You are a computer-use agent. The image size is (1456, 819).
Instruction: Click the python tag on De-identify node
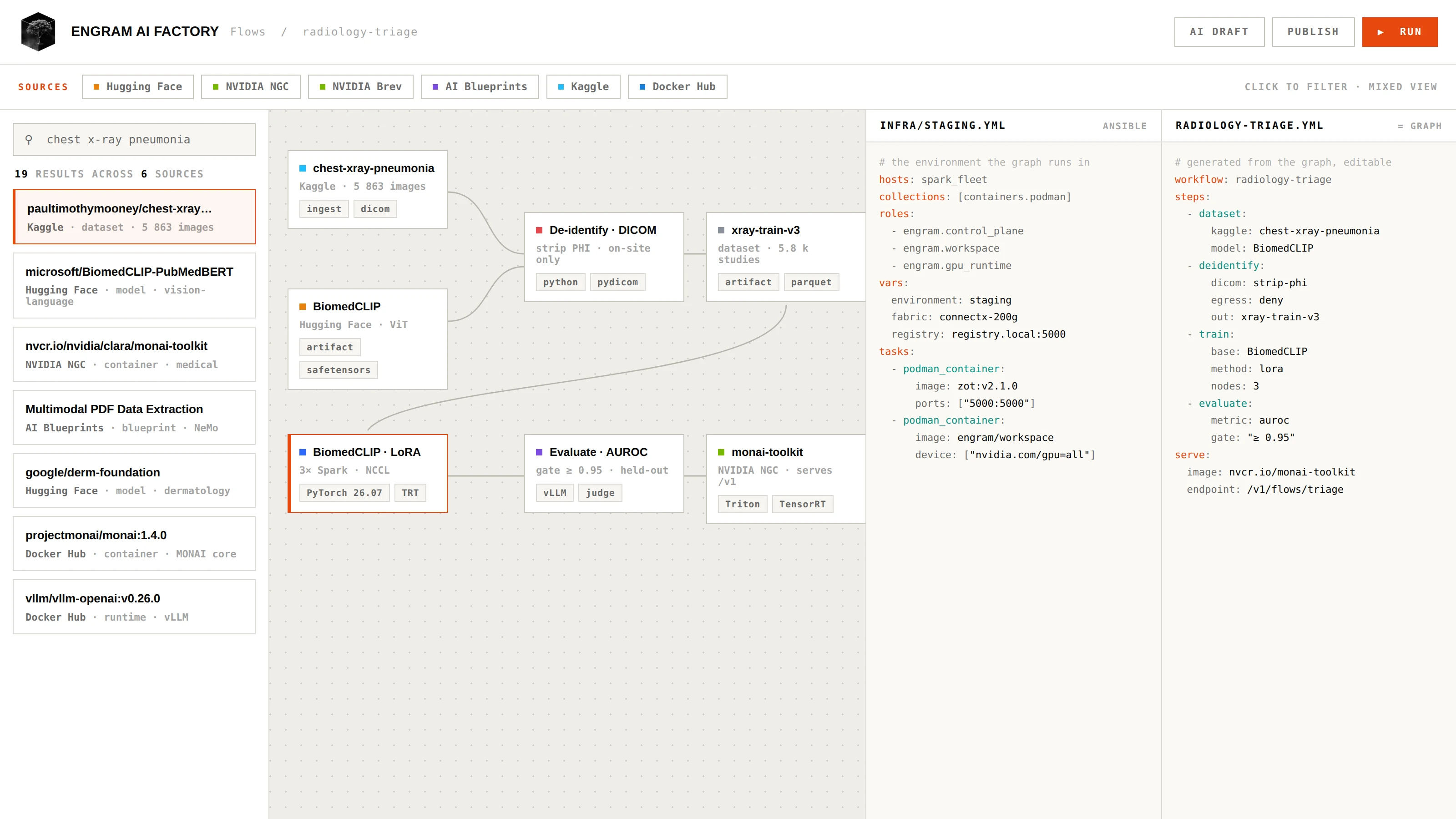[561, 282]
